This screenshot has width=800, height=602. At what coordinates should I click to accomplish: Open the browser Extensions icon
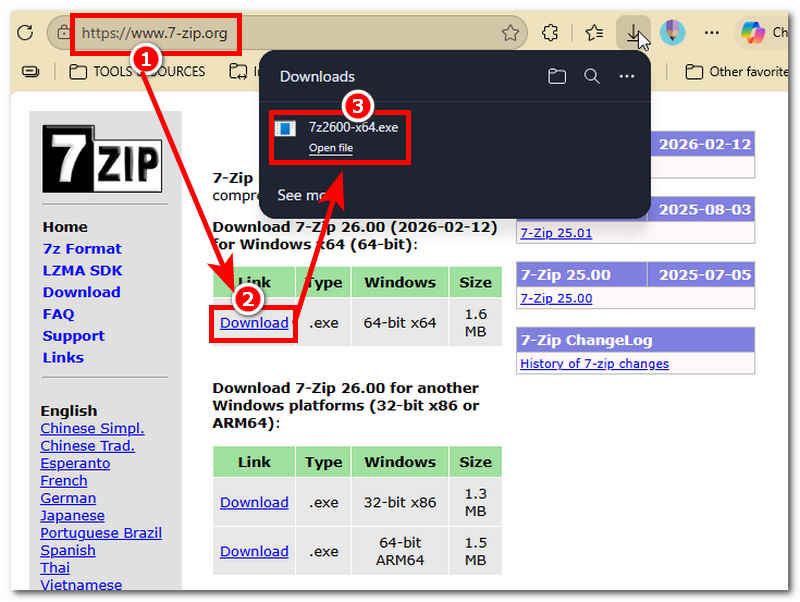(x=550, y=32)
